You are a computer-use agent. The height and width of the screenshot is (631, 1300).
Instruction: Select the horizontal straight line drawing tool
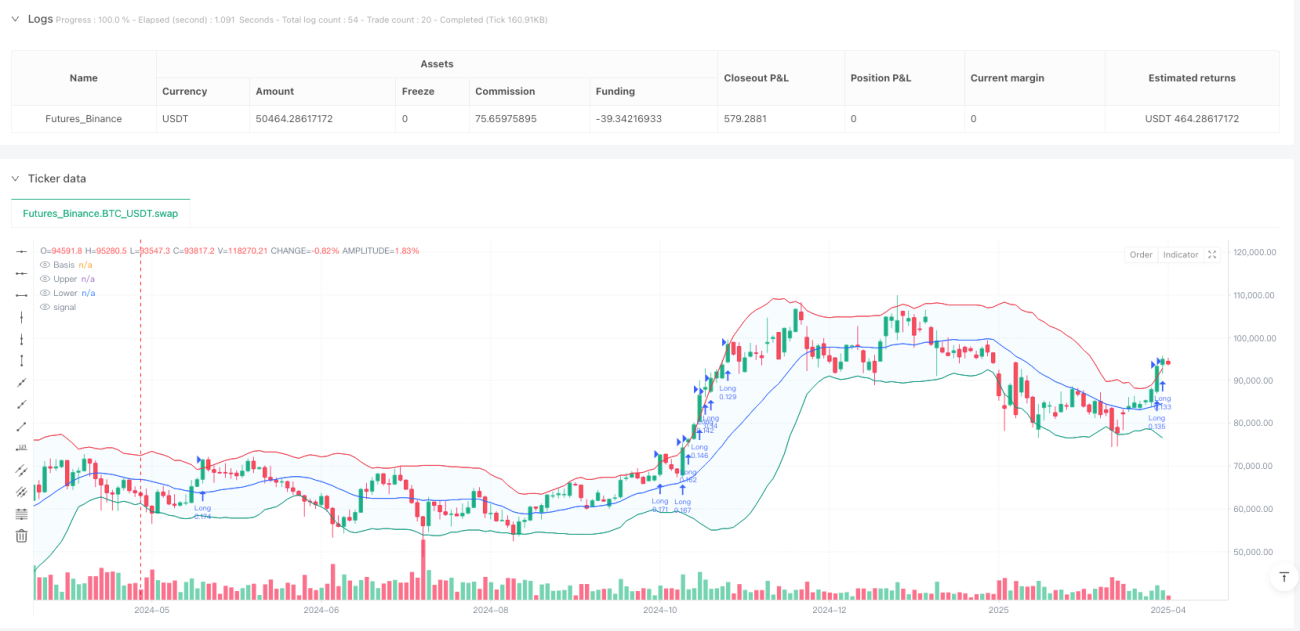pyautogui.click(x=21, y=251)
